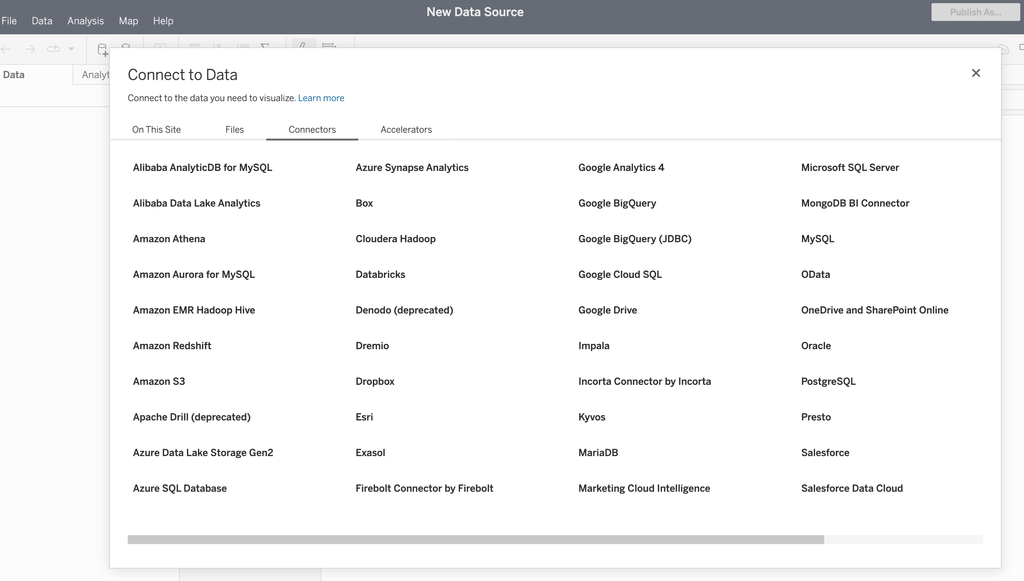This screenshot has width=1024, height=581.
Task: Select Amazon Aurora for MySQL
Action: [194, 274]
